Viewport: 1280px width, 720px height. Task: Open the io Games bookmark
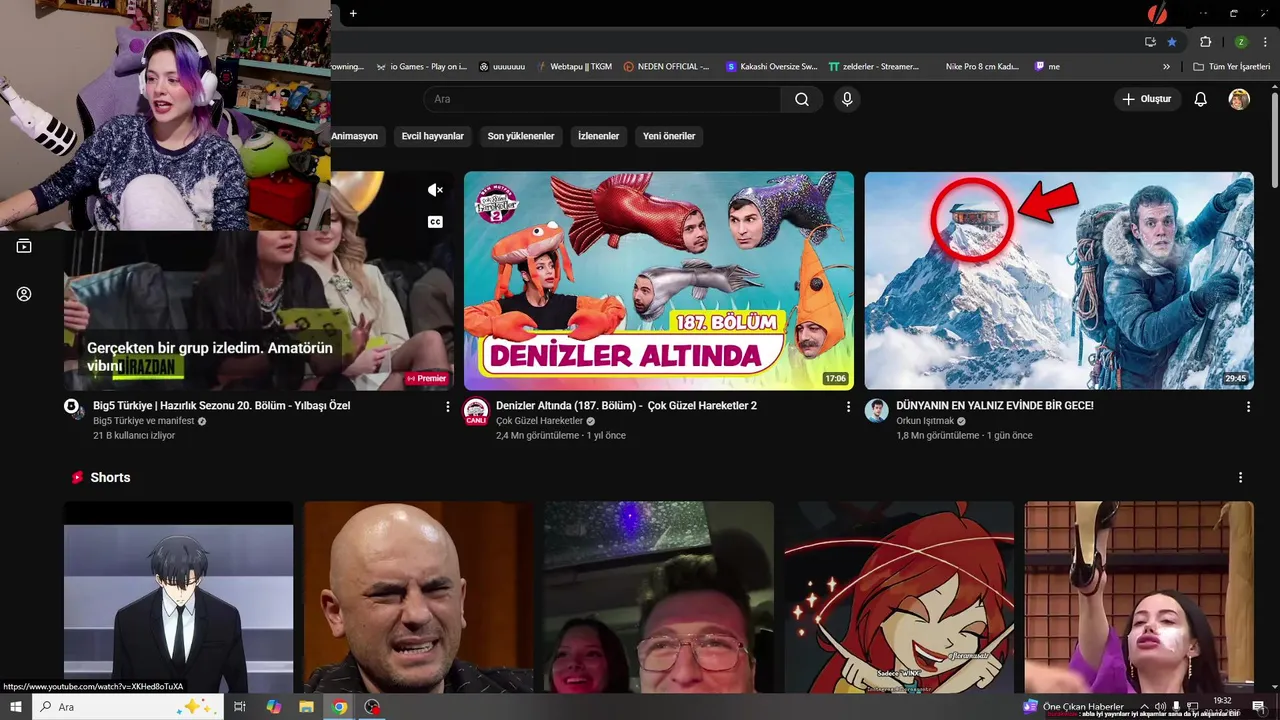[x=422, y=67]
